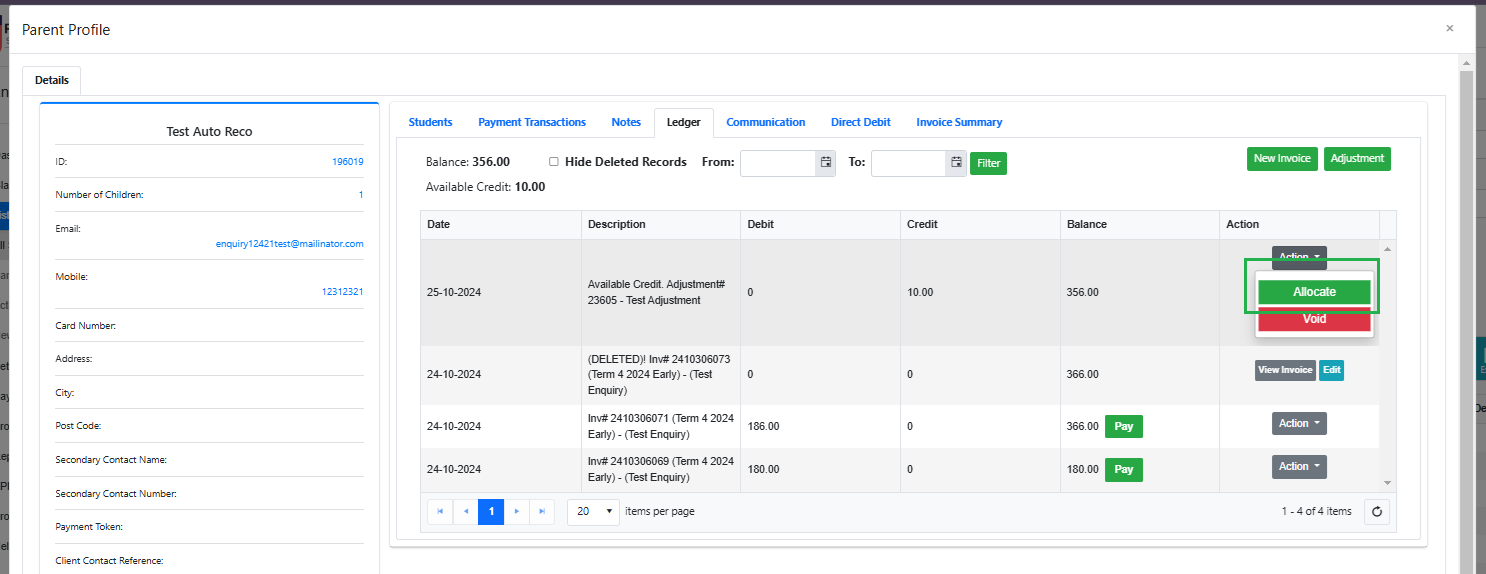View Invoice for deleted invoice 2410306073
Screen dimensions: 1486x574
pos(1285,370)
